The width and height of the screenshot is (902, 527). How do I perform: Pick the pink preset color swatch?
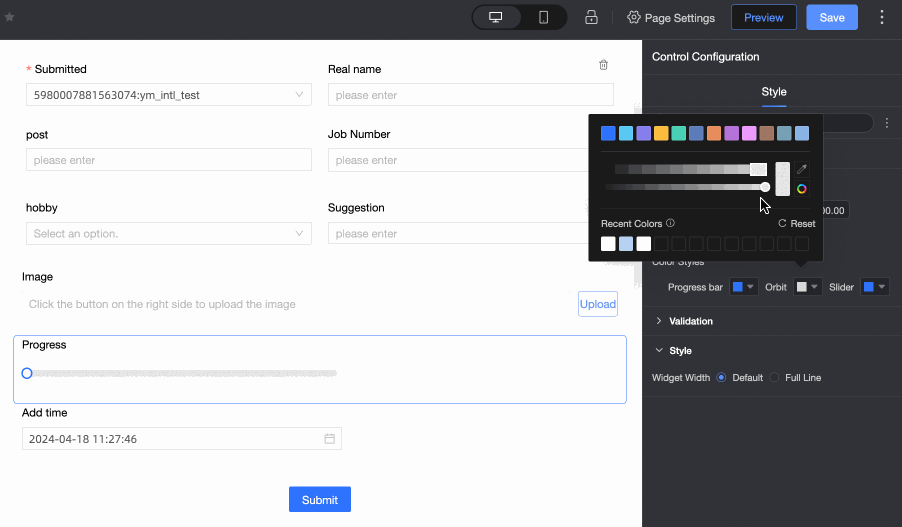749,133
